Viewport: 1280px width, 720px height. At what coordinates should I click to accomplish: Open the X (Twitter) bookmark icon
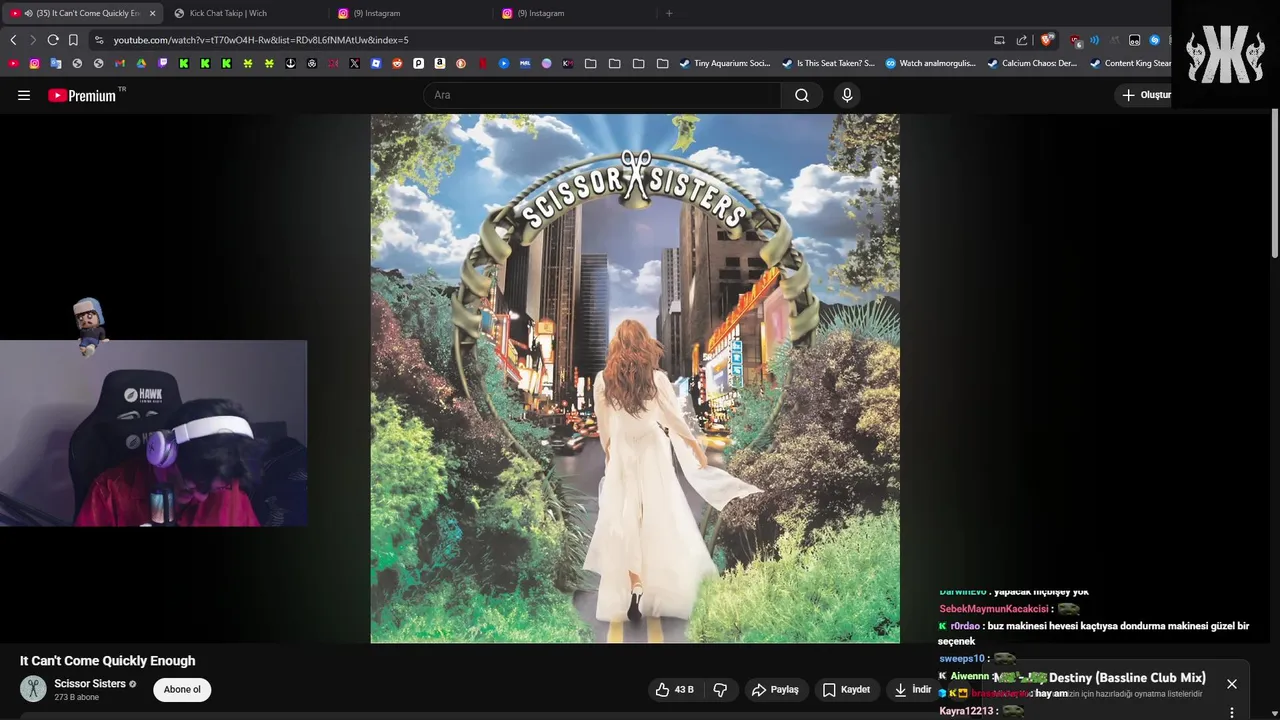click(x=354, y=63)
